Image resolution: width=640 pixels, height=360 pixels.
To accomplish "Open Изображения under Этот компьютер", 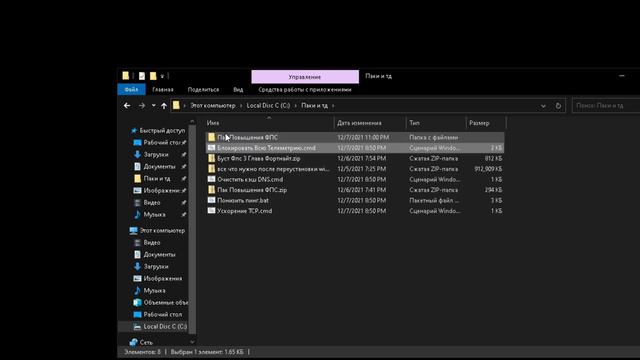I will coord(162,278).
